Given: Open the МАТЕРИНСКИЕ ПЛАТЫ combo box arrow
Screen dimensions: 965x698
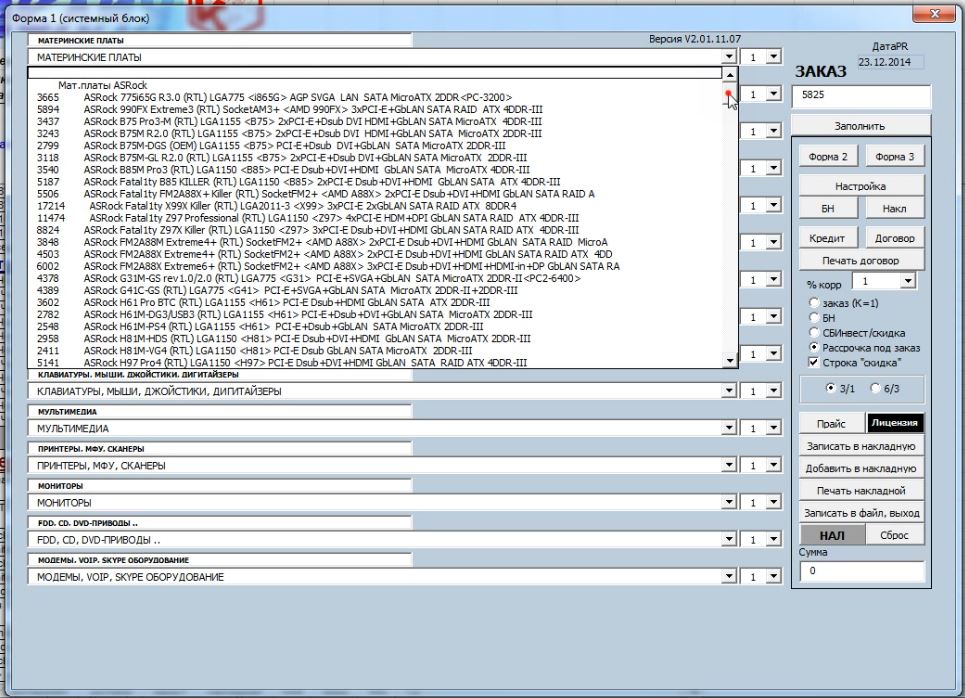Looking at the screenshot, I should [729, 57].
